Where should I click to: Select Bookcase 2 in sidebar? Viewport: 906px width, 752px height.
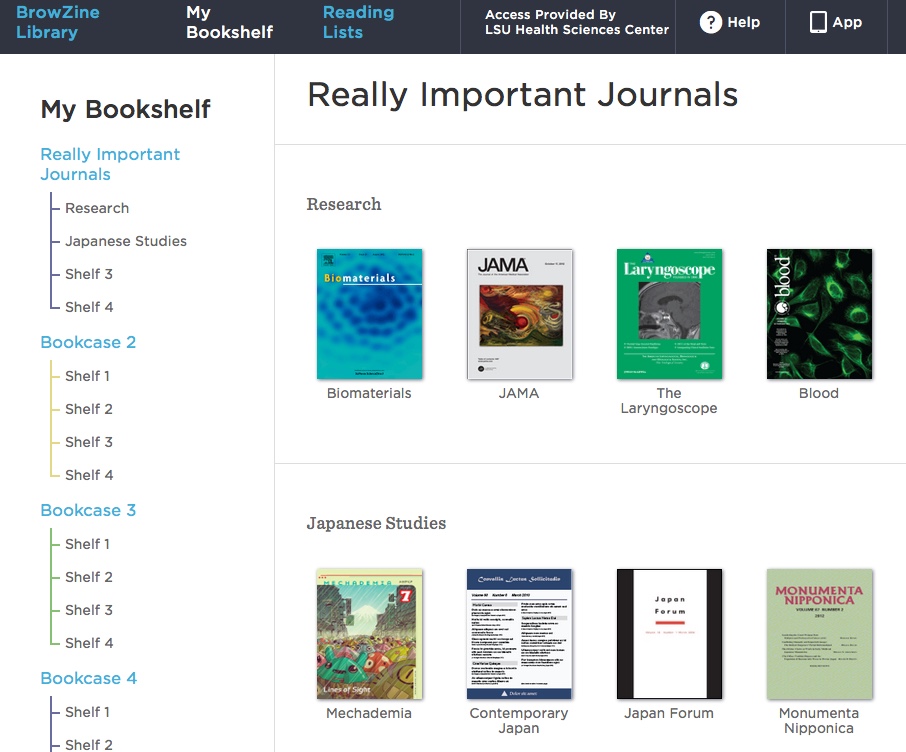click(x=88, y=342)
